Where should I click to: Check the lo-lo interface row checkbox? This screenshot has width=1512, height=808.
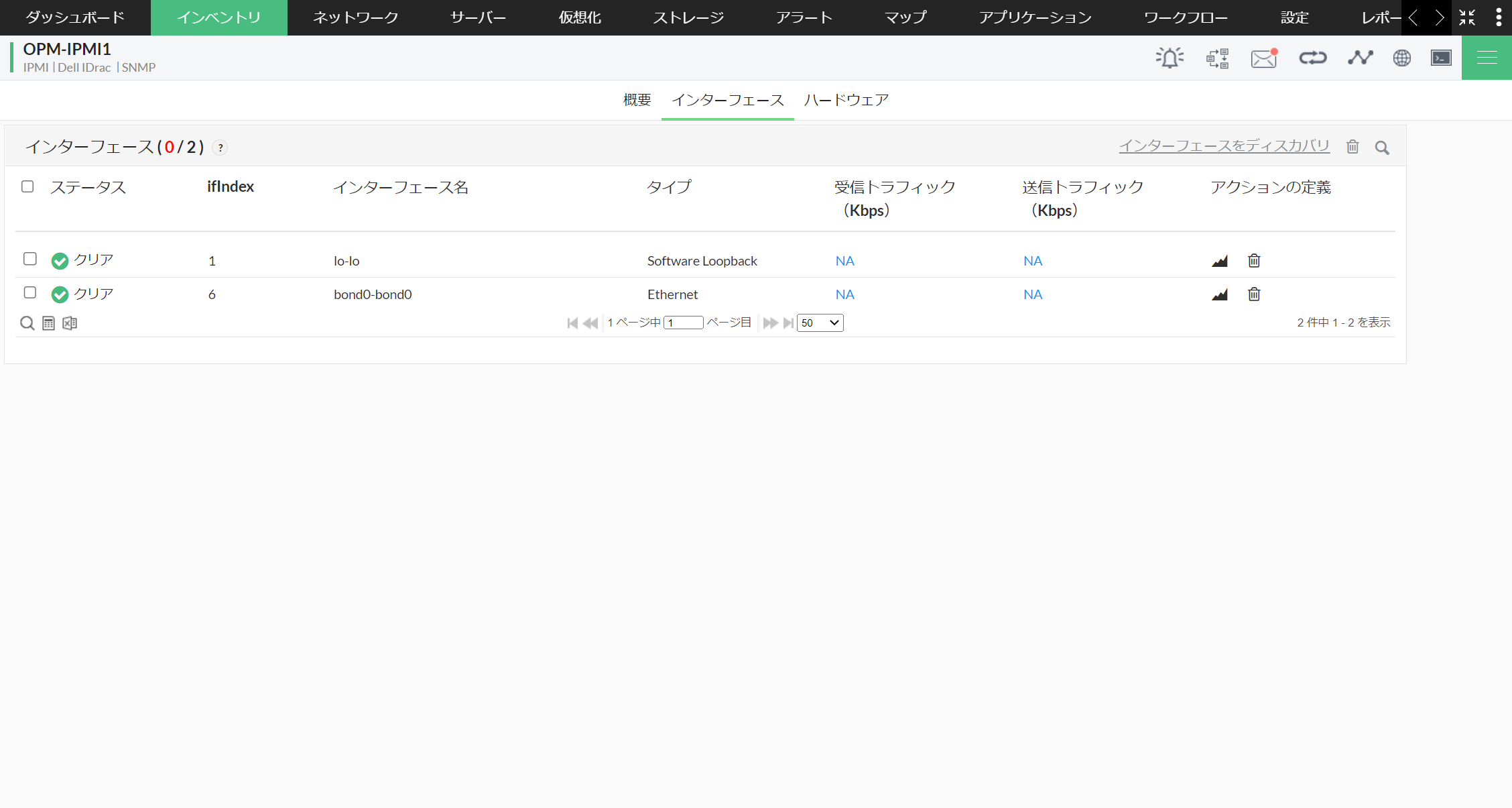point(30,259)
